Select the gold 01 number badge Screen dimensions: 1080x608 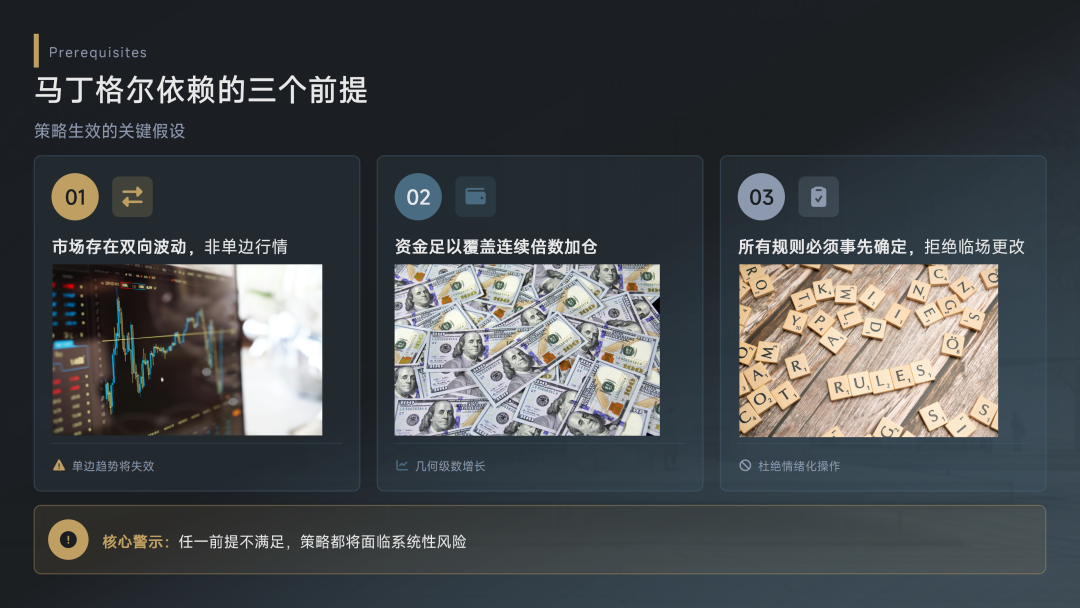tap(75, 197)
